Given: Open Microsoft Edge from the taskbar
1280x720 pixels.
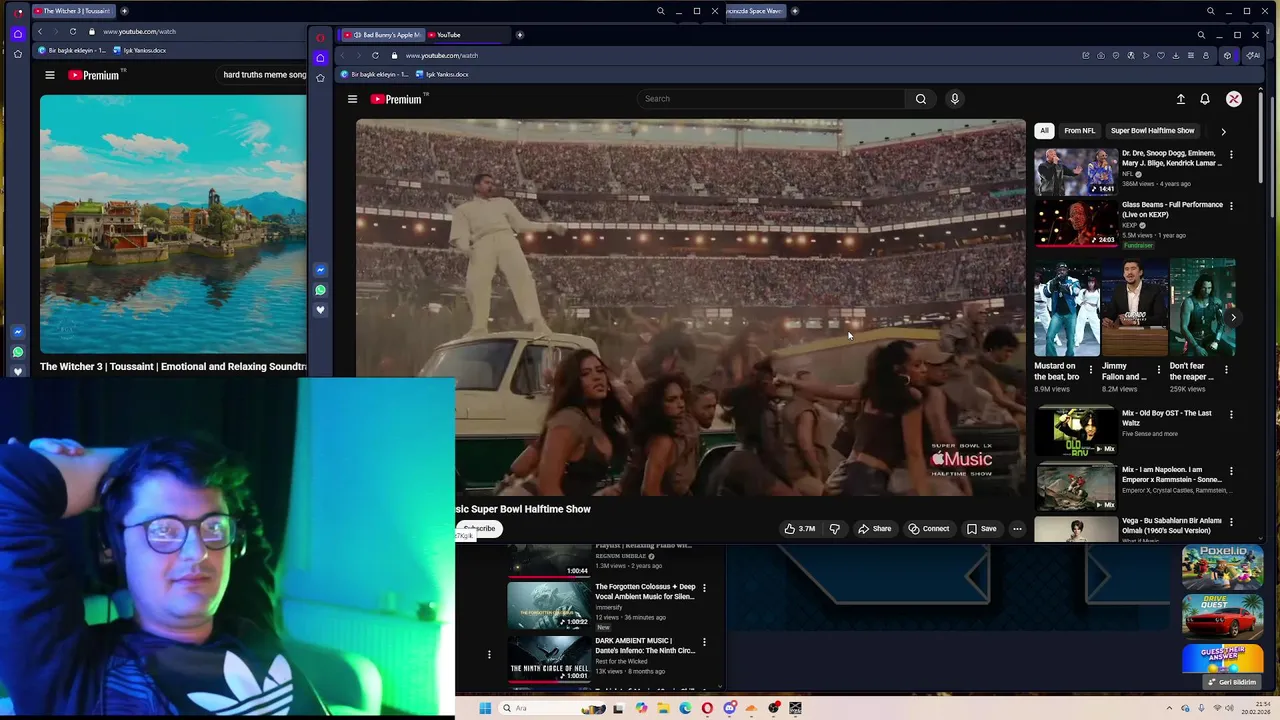Looking at the screenshot, I should point(685,708).
